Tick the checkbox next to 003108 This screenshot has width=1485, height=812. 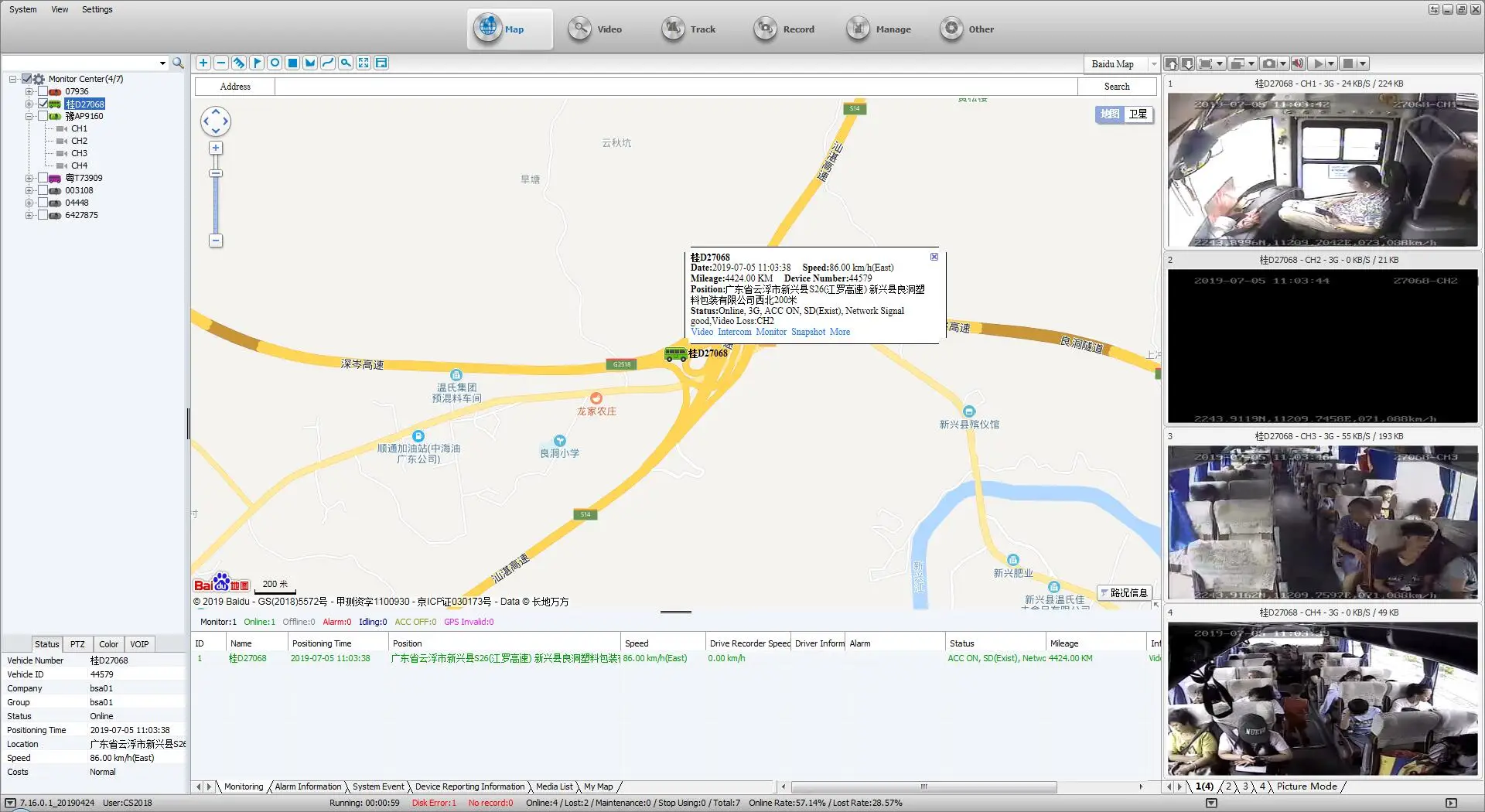pyautogui.click(x=43, y=190)
